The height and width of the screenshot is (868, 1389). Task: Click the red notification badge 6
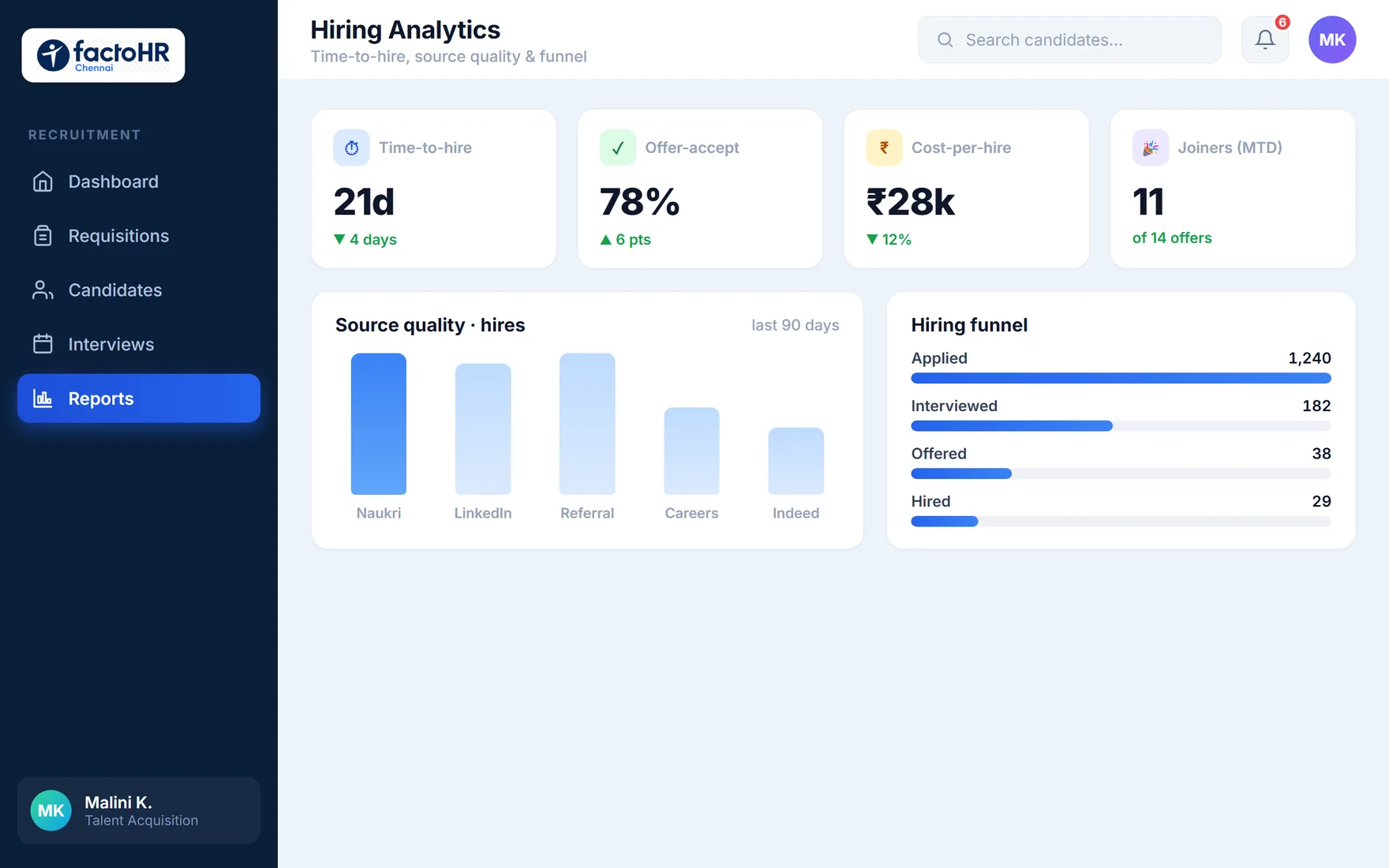1282,22
